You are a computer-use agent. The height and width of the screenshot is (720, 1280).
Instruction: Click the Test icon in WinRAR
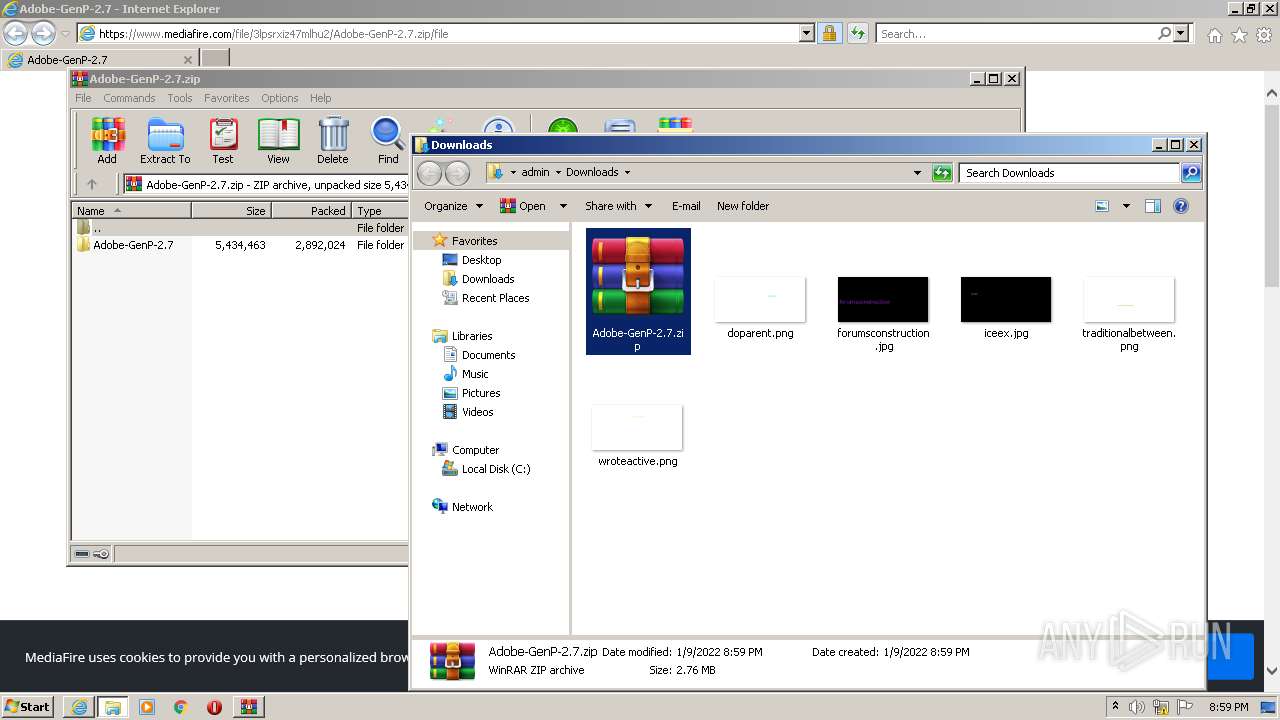[223, 141]
